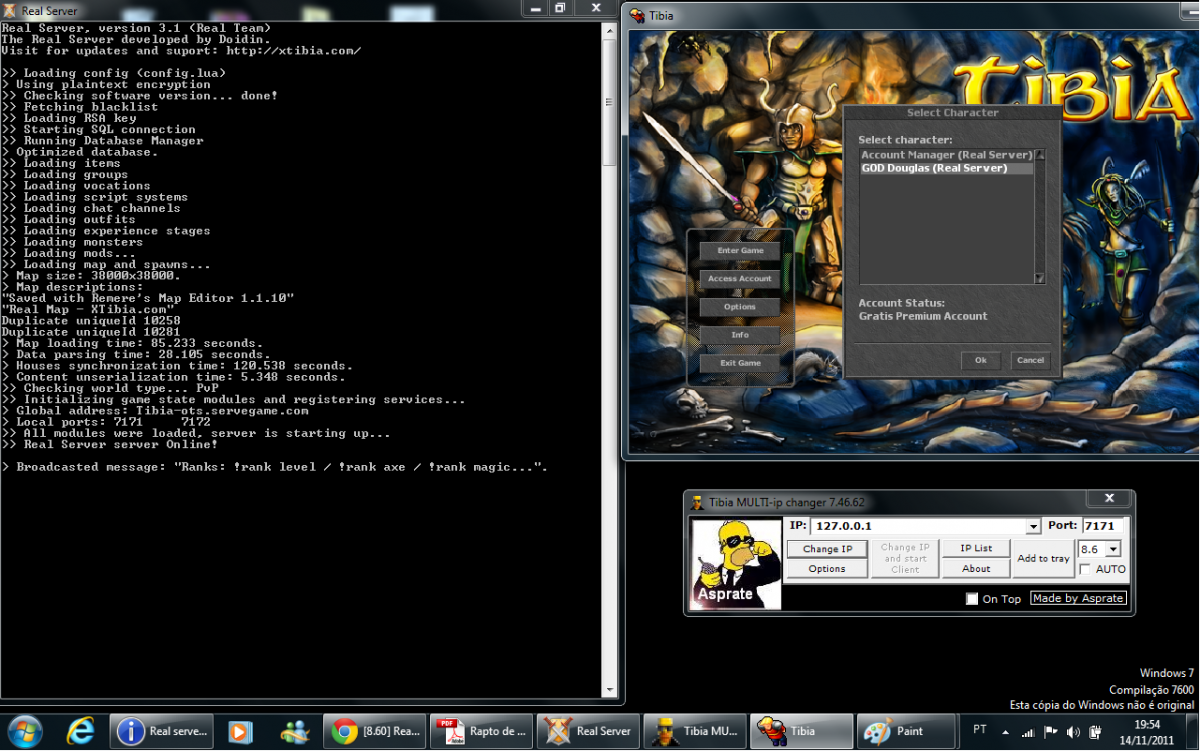This screenshot has width=1200, height=751.
Task: Switch to Paint taskbar item
Action: point(908,731)
